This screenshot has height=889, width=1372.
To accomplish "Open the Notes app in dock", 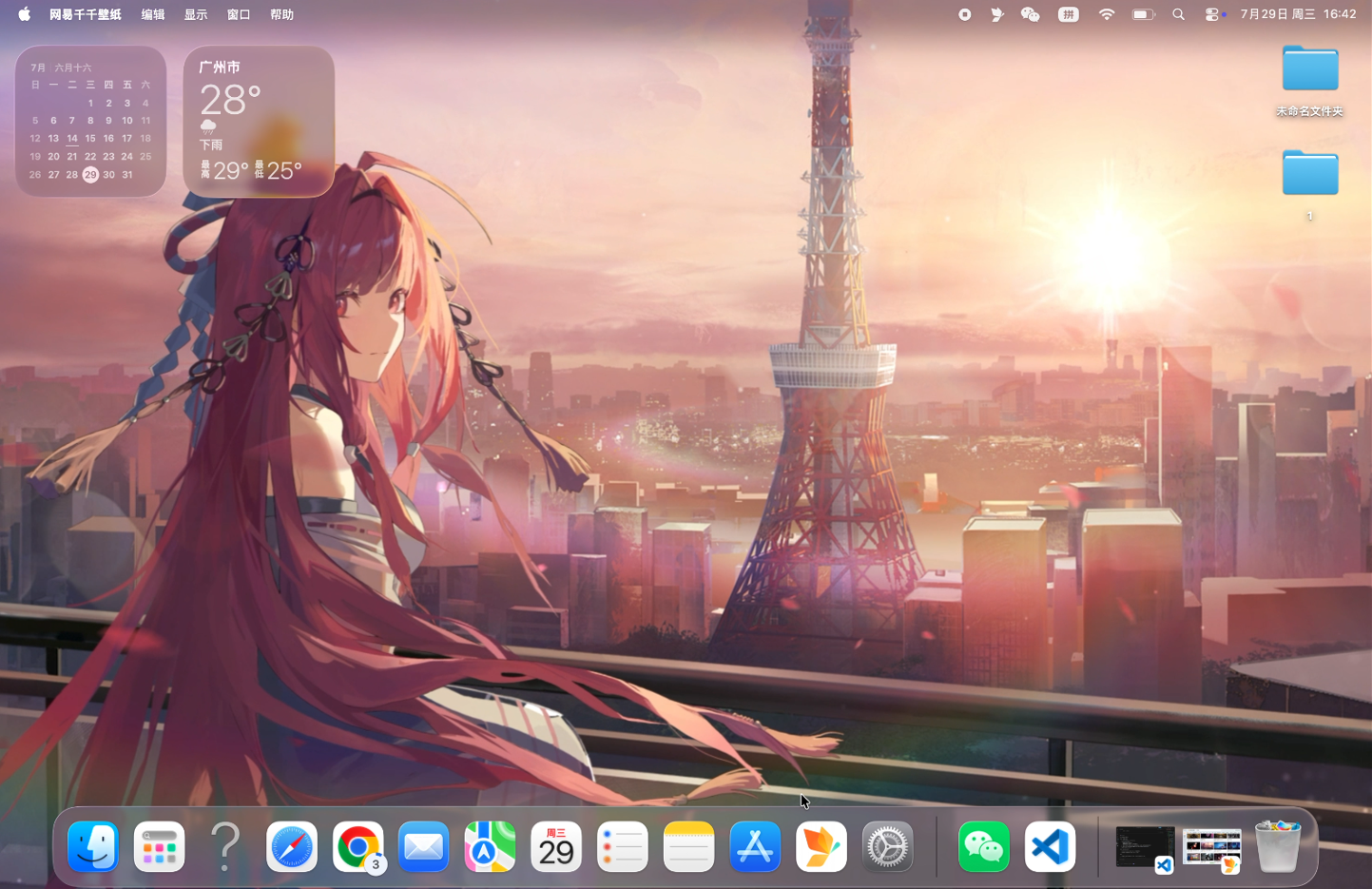I will coord(689,846).
